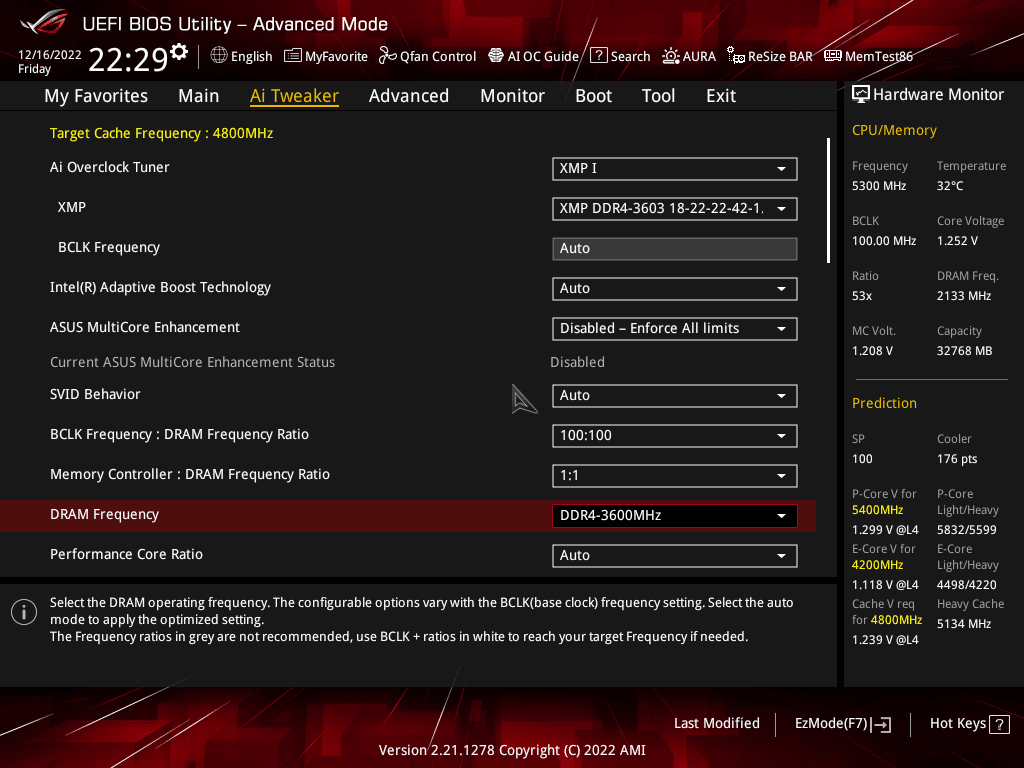Image resolution: width=1024 pixels, height=768 pixels.
Task: Click the 176 pts cooler value
Action: click(957, 459)
